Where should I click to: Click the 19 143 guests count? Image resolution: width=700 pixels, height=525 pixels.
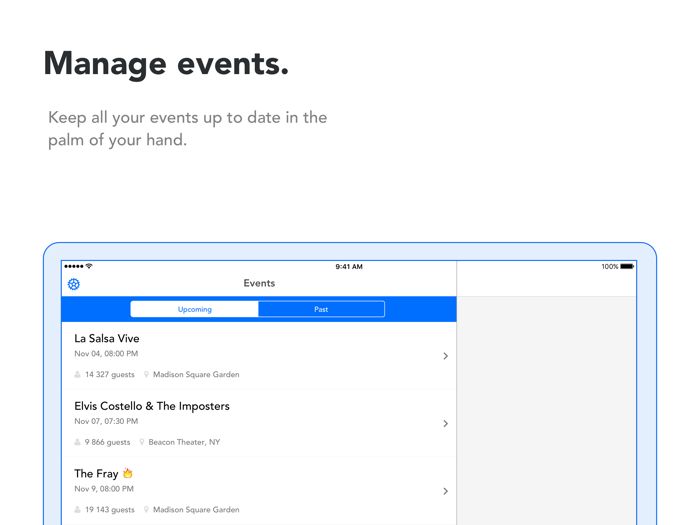point(110,509)
